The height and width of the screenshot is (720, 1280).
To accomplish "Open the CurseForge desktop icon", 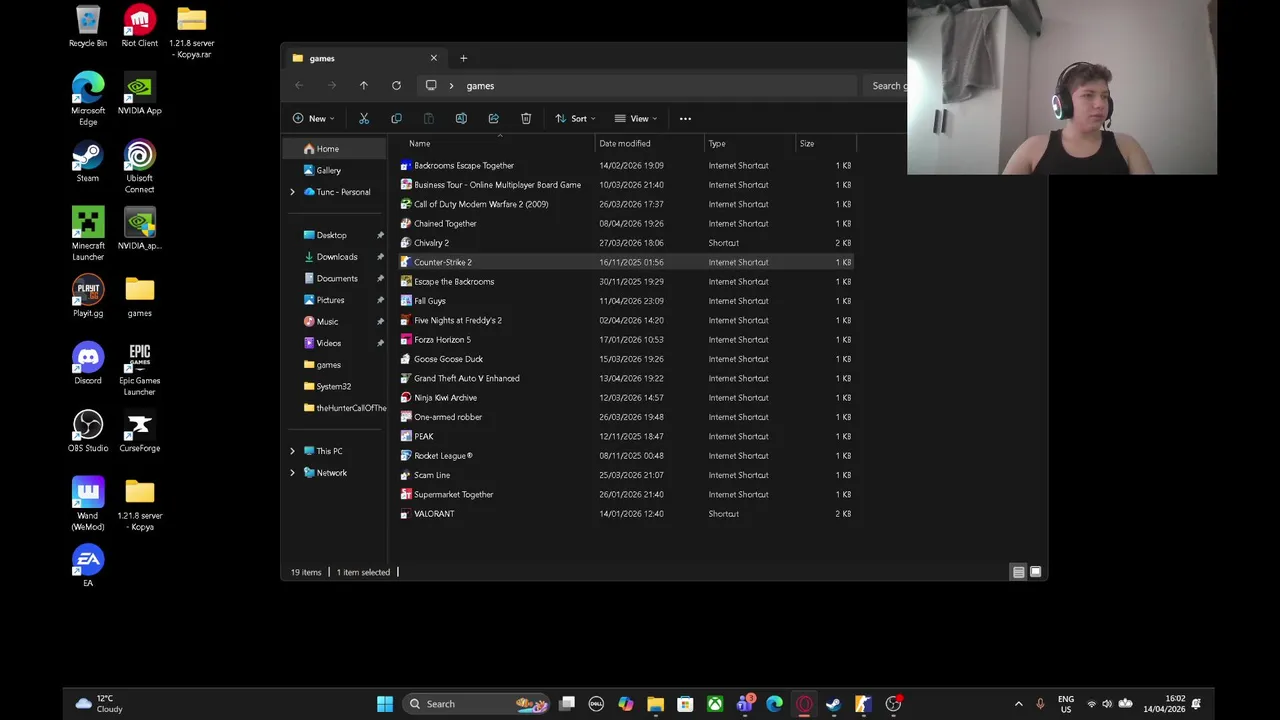I will click(140, 432).
